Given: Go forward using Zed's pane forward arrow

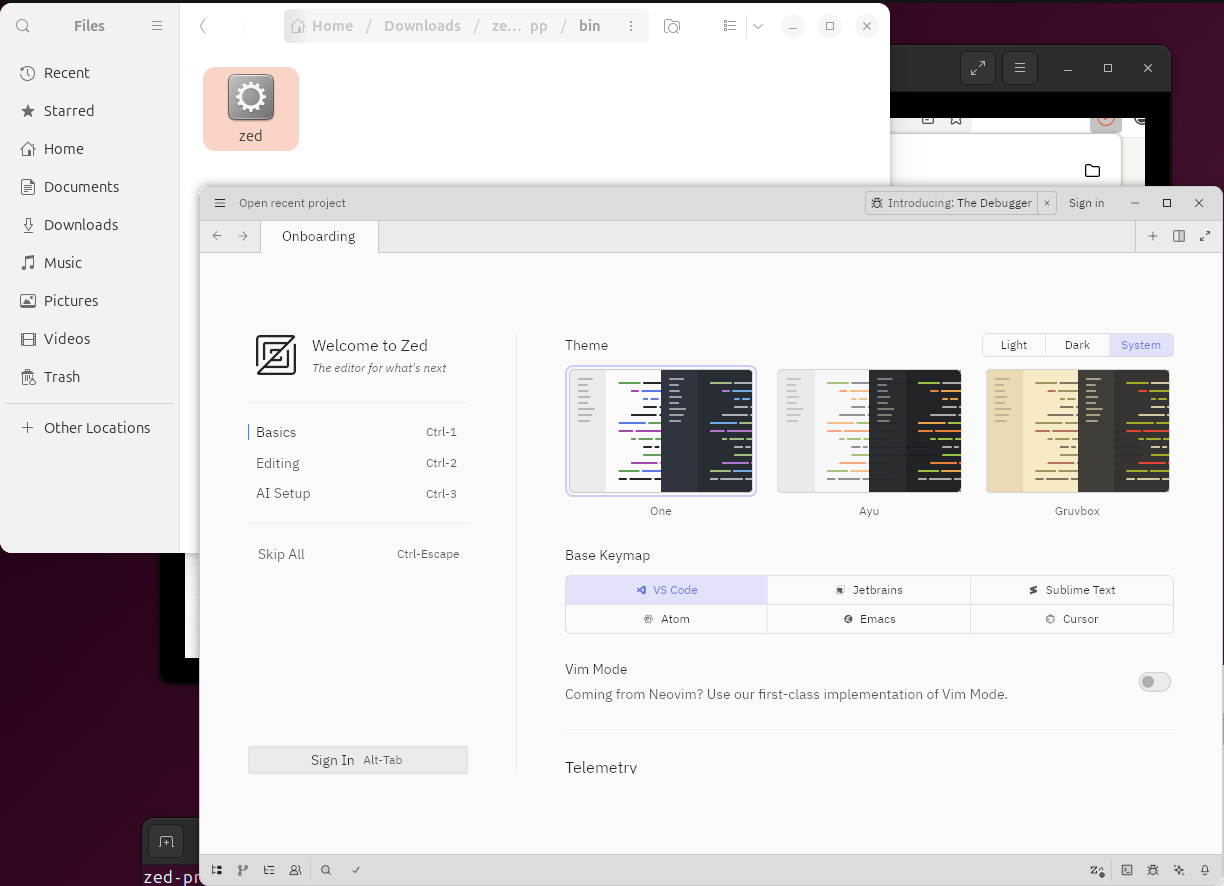Looking at the screenshot, I should click(243, 236).
